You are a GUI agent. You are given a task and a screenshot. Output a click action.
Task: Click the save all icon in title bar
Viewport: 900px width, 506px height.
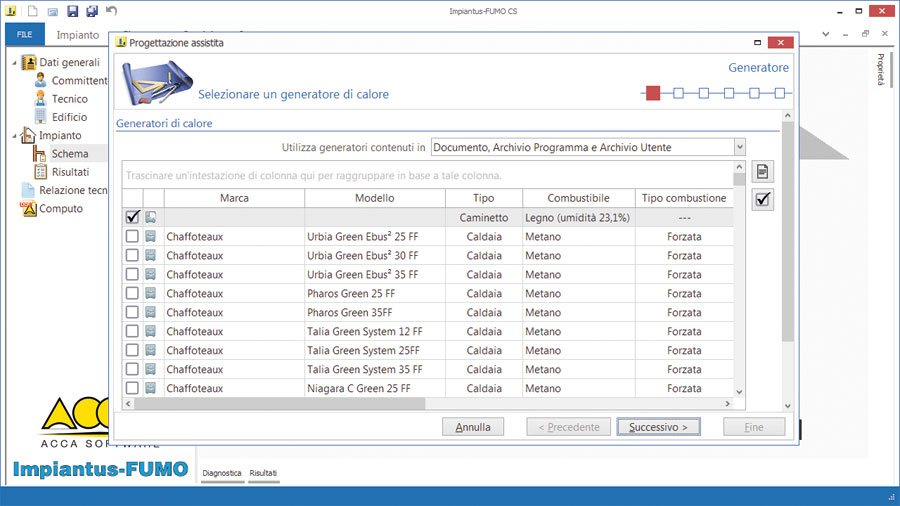click(x=92, y=11)
